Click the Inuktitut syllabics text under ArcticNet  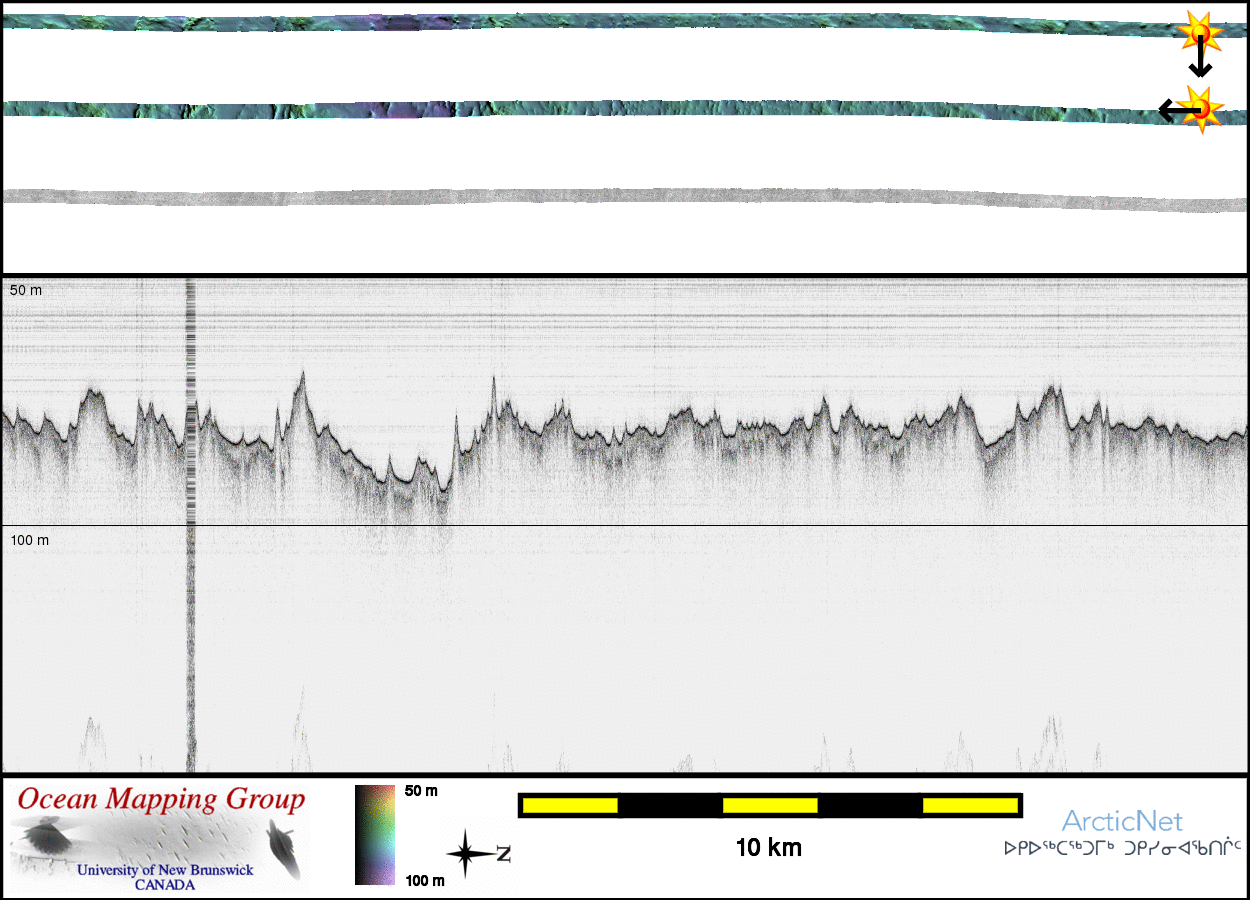tap(1122, 849)
